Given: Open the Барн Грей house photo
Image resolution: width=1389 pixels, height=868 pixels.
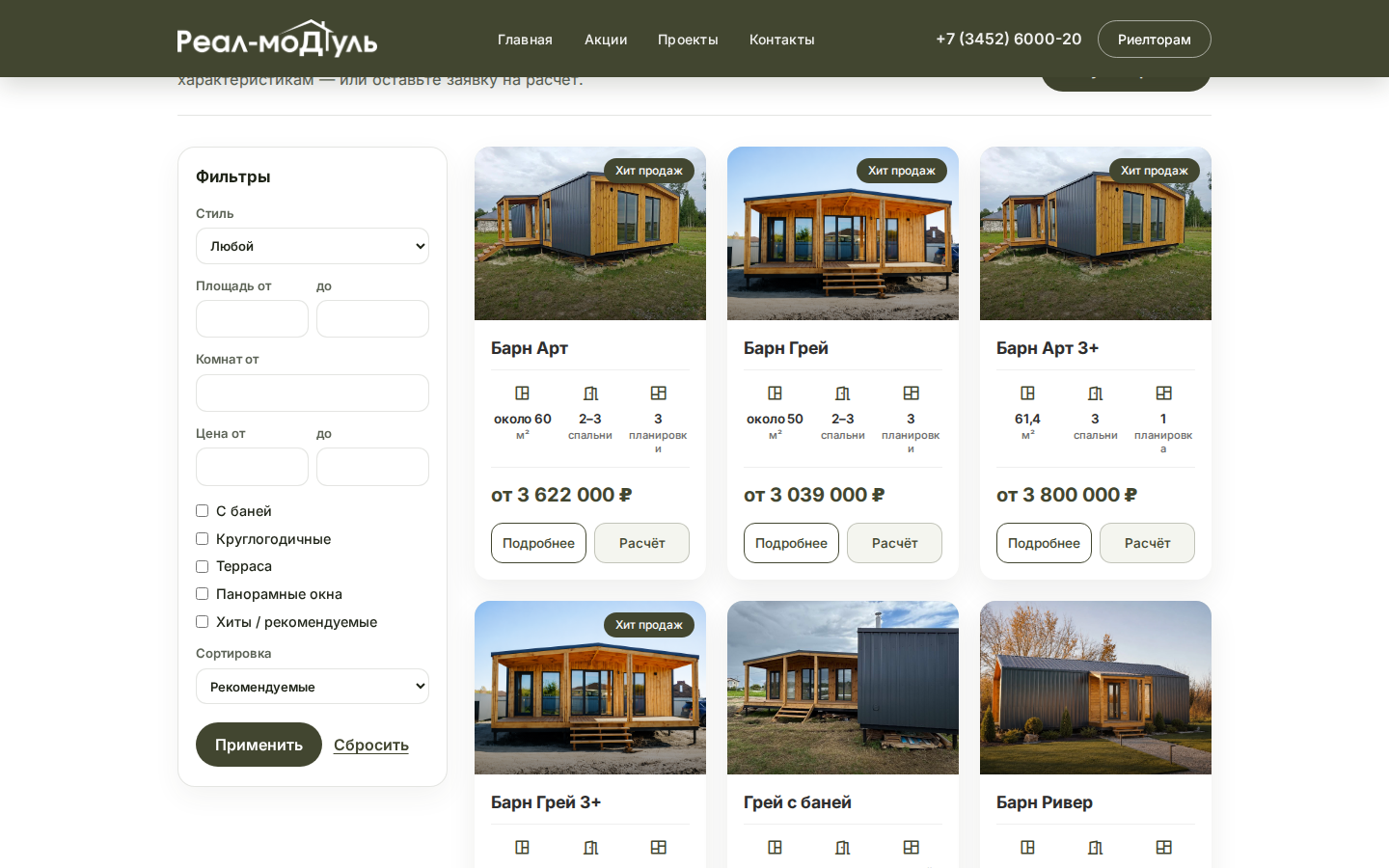Looking at the screenshot, I should click(x=843, y=233).
